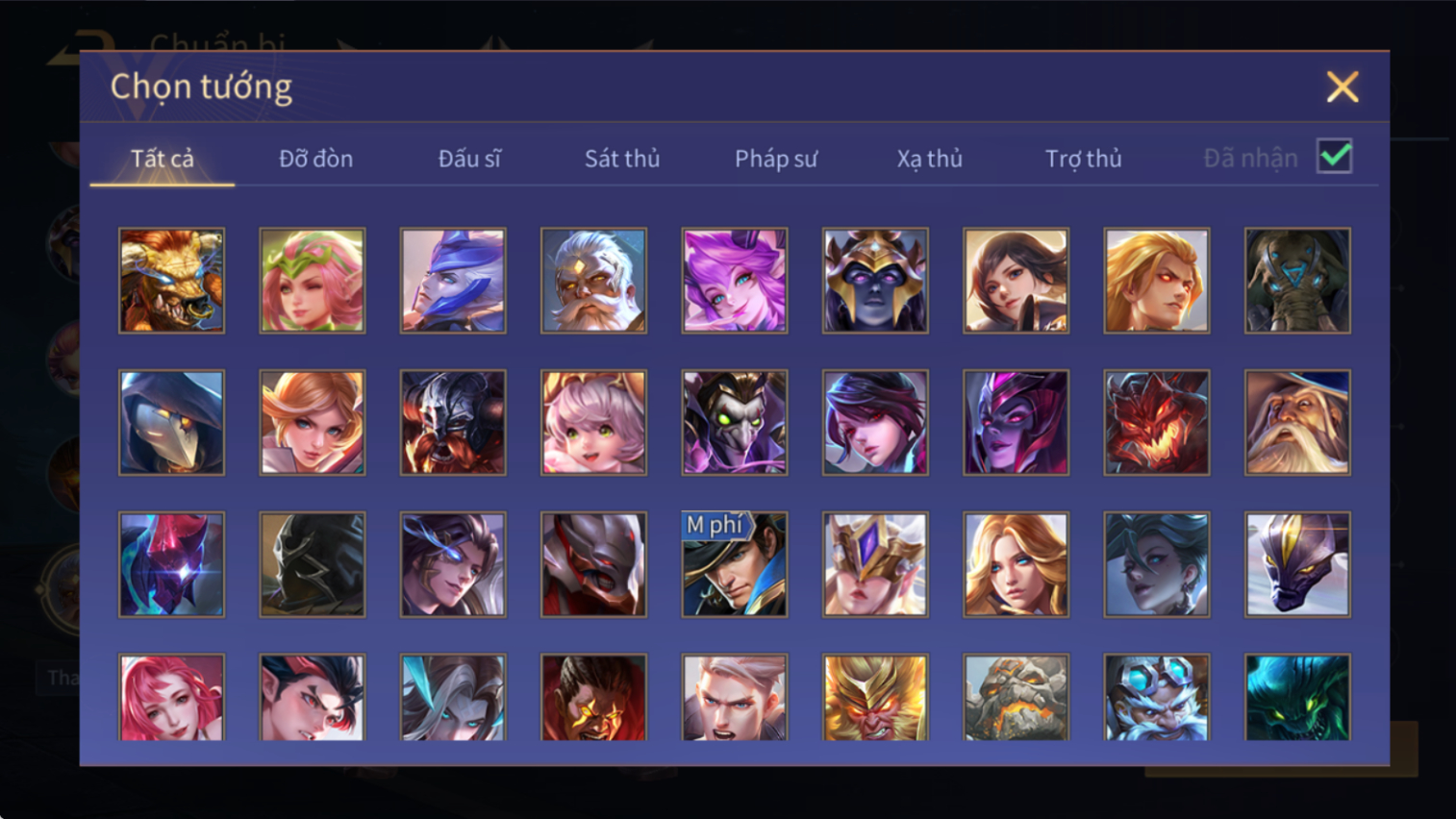Close the "Chọn tướng" dialog
The image size is (1456, 819).
(x=1343, y=87)
